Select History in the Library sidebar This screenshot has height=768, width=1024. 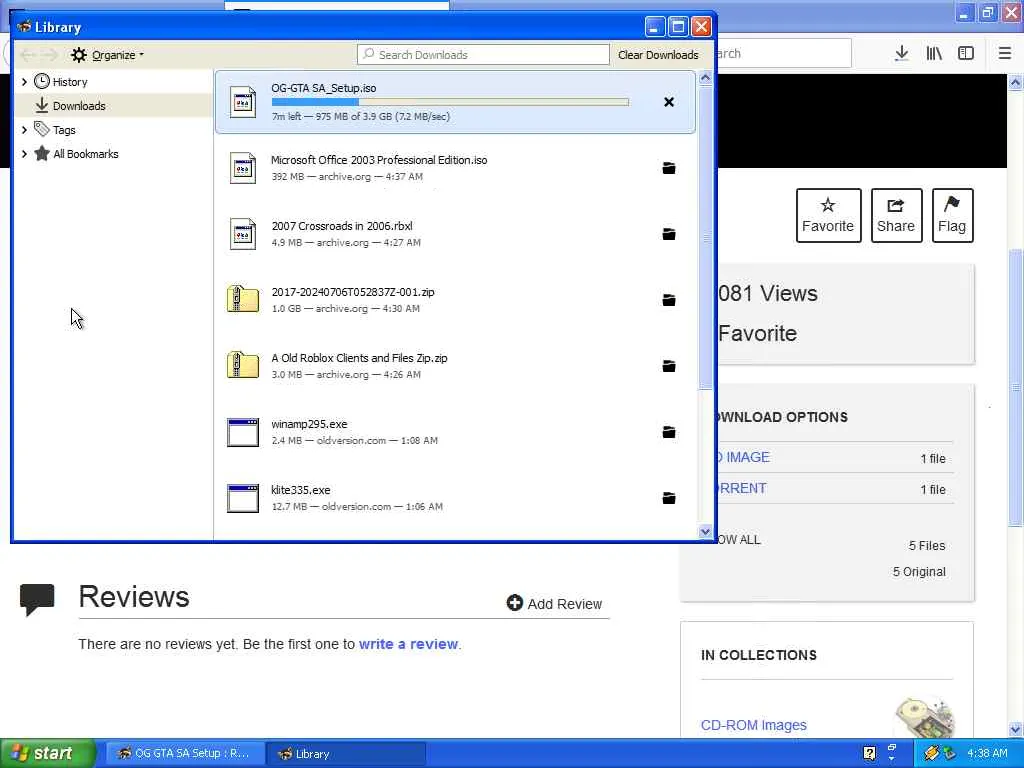point(70,82)
